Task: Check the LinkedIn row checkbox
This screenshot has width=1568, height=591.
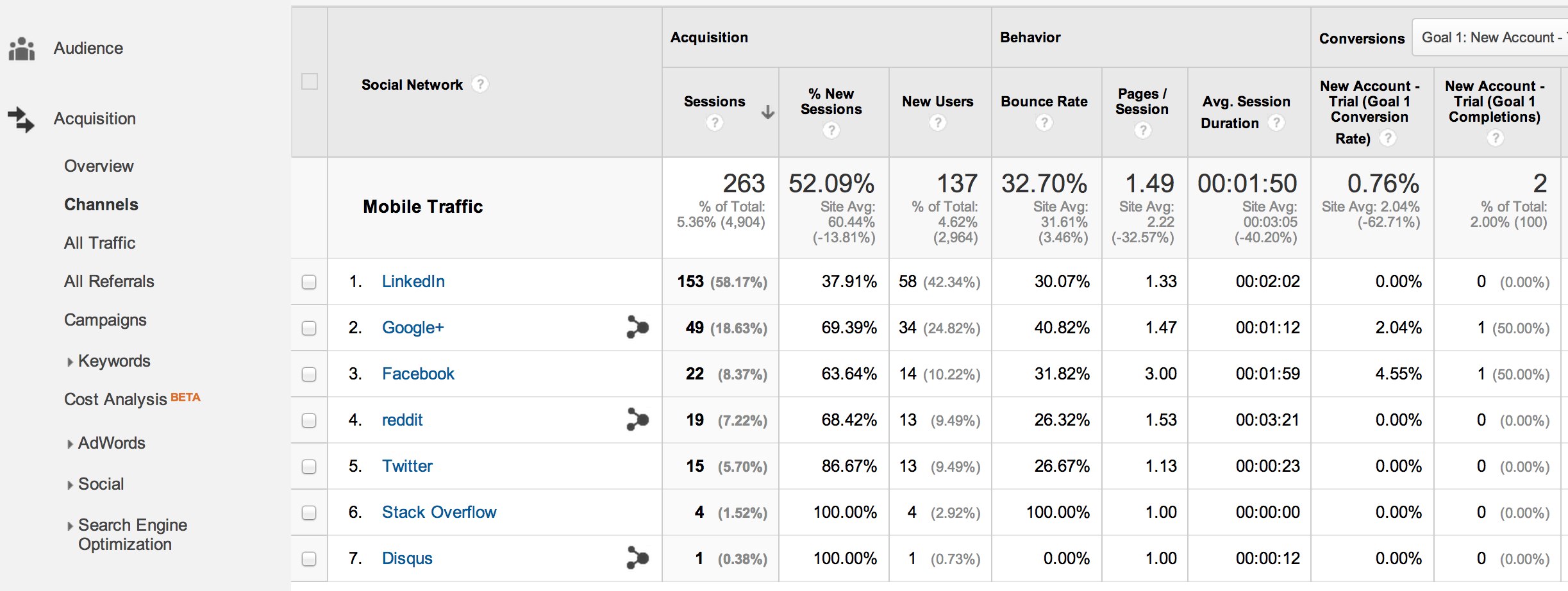Action: click(309, 282)
